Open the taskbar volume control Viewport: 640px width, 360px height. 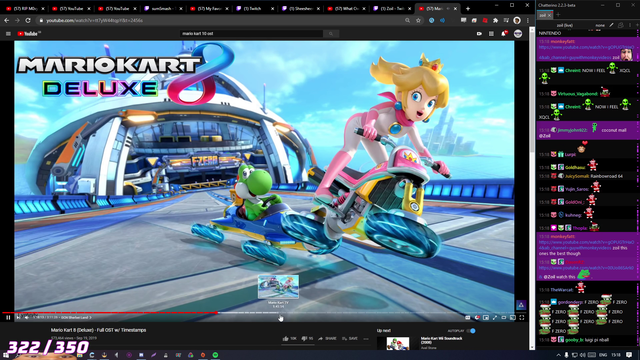583,355
